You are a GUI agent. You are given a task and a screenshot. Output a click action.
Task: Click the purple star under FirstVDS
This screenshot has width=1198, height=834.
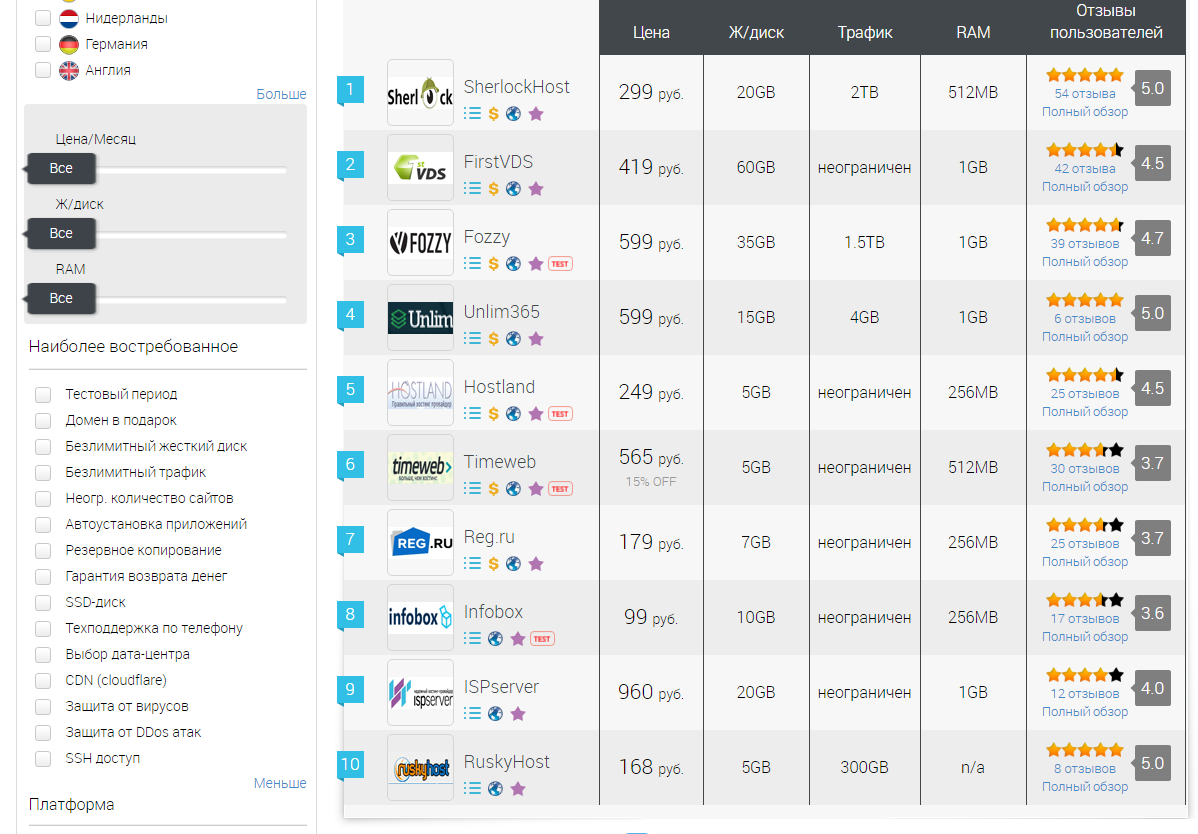[536, 189]
